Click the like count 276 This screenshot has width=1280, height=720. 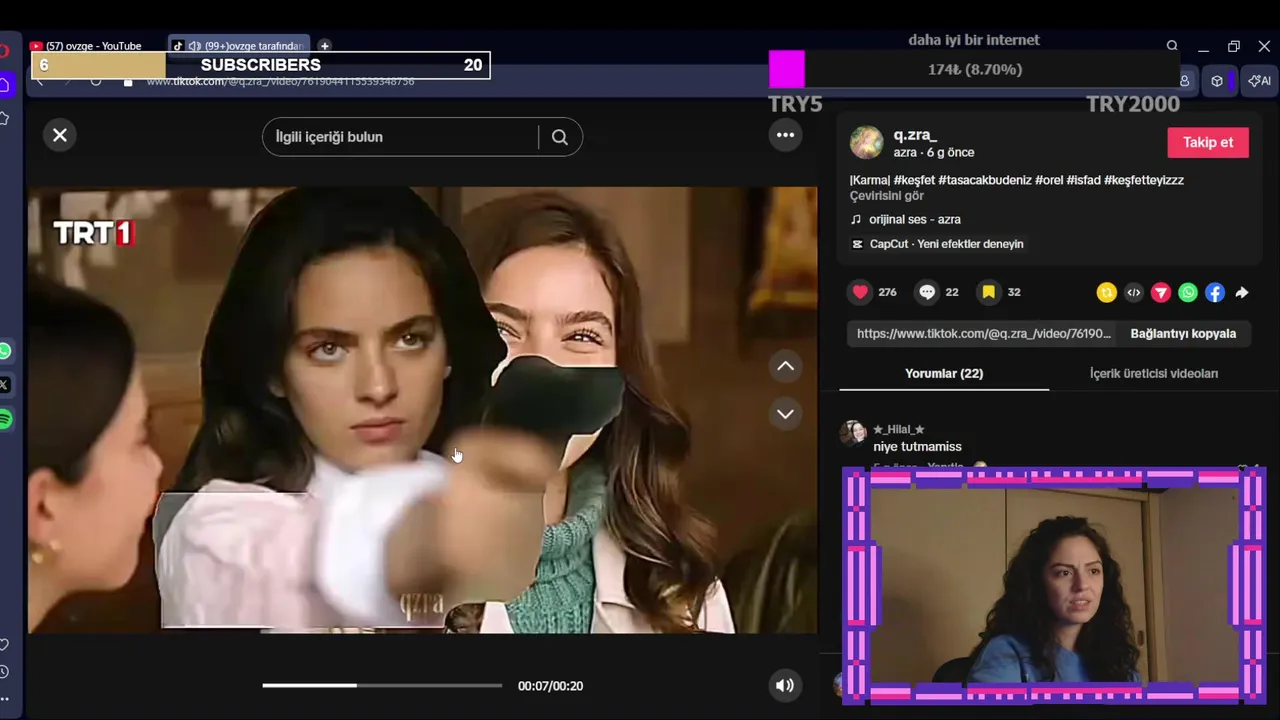(887, 292)
